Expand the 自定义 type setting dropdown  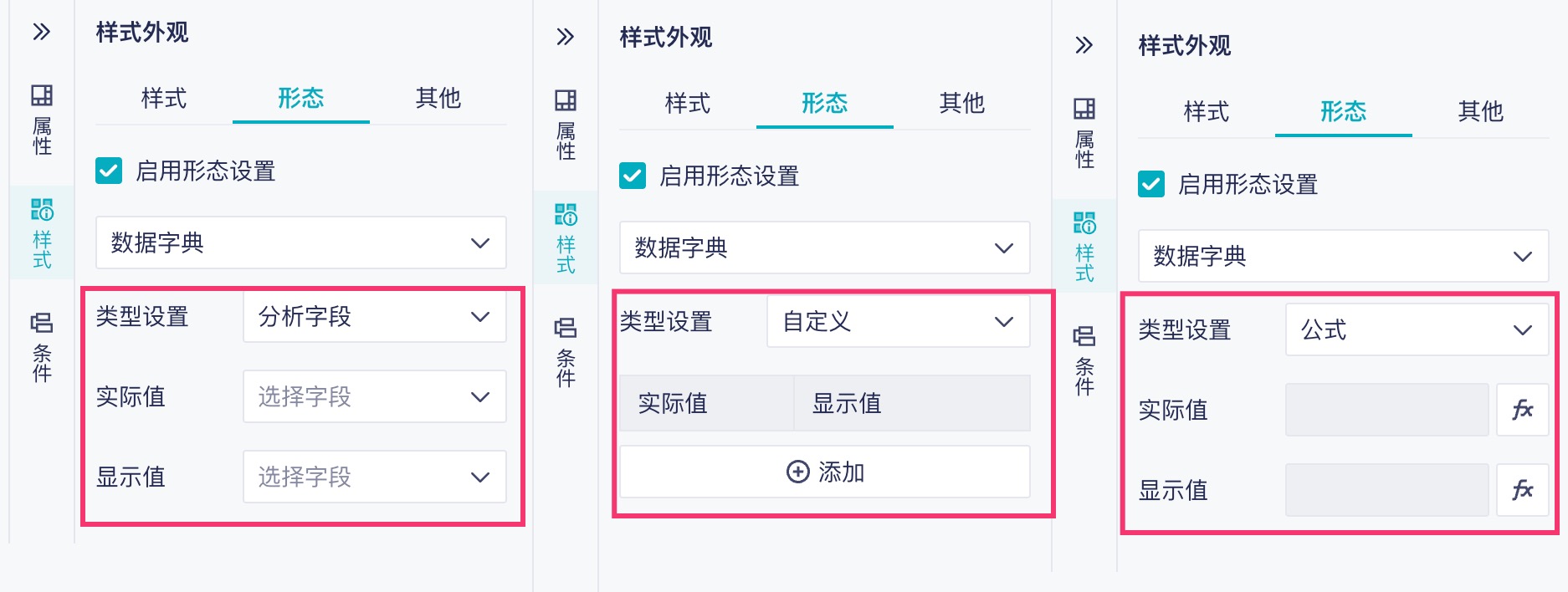coord(898,322)
